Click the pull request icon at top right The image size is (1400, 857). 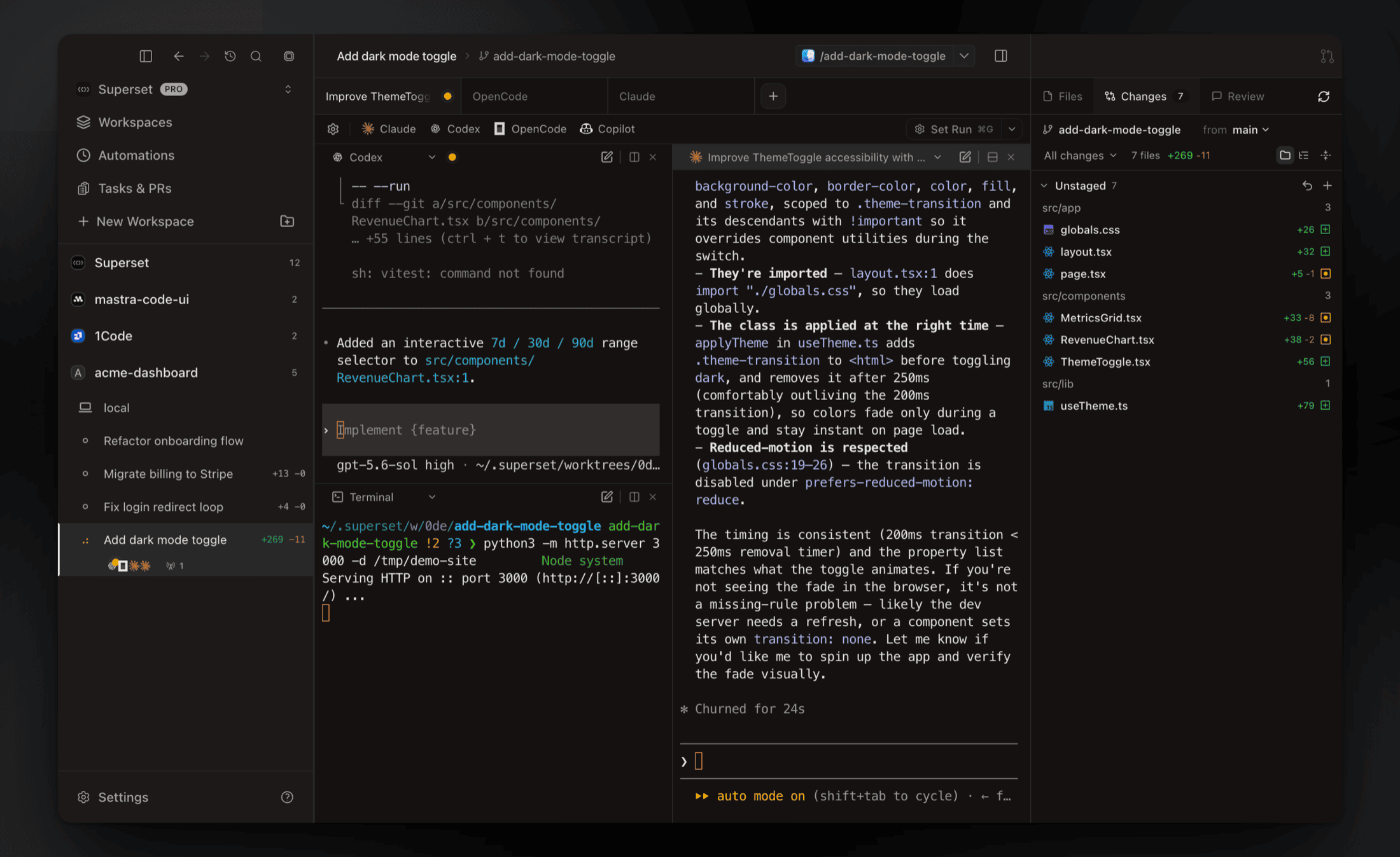click(1327, 57)
